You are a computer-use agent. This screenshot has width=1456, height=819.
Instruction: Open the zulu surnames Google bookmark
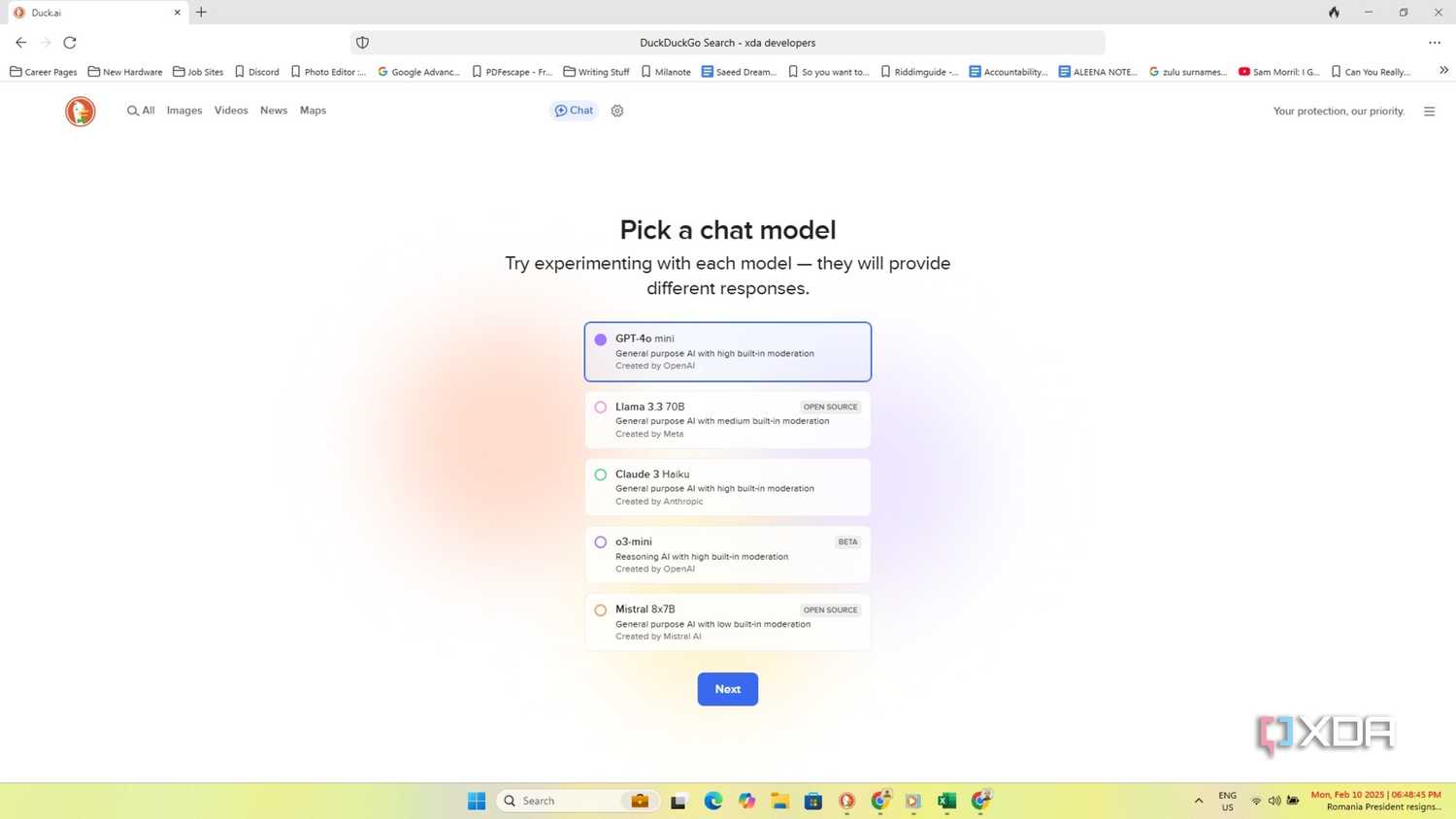[x=1187, y=72]
